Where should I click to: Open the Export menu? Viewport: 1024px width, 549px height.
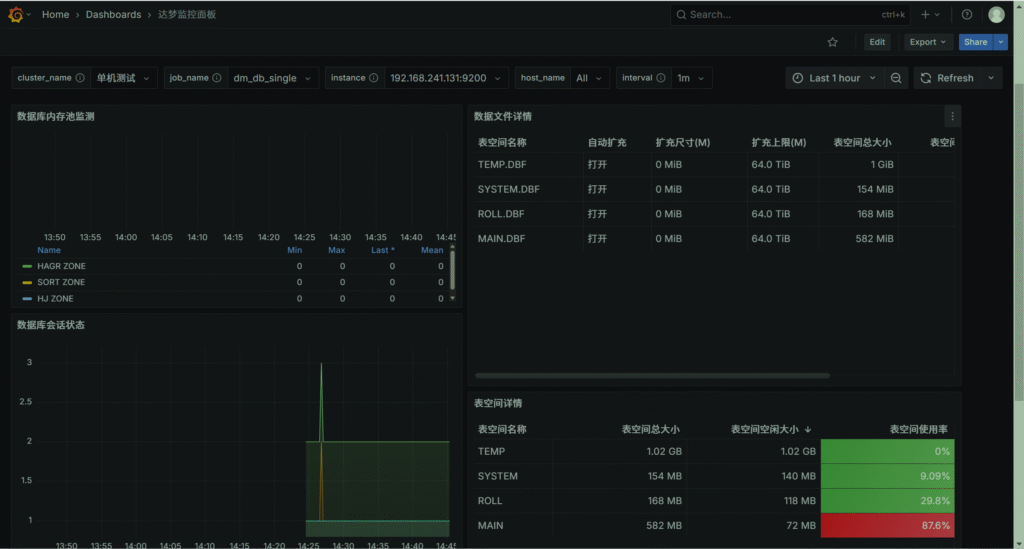coord(927,42)
